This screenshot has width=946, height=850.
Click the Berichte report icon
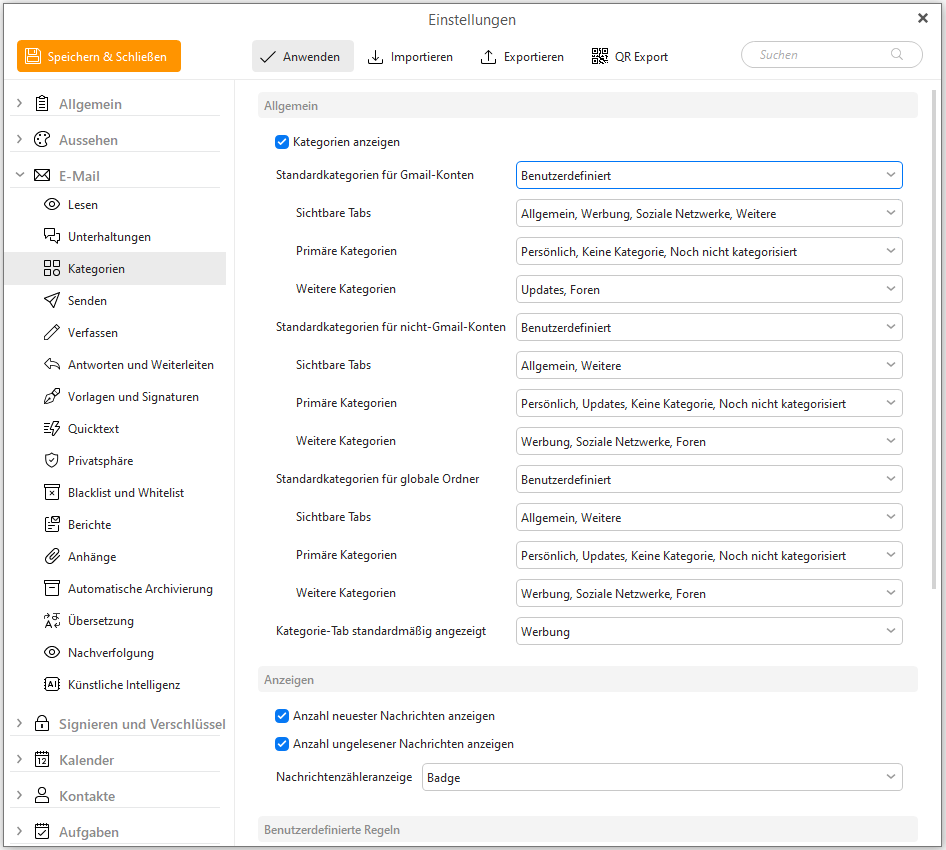point(52,524)
